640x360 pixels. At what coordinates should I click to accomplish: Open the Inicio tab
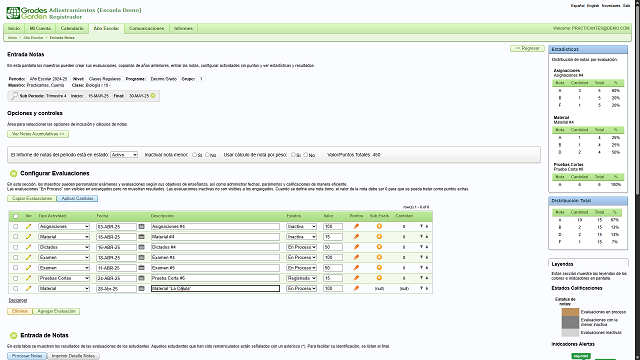pyautogui.click(x=14, y=28)
